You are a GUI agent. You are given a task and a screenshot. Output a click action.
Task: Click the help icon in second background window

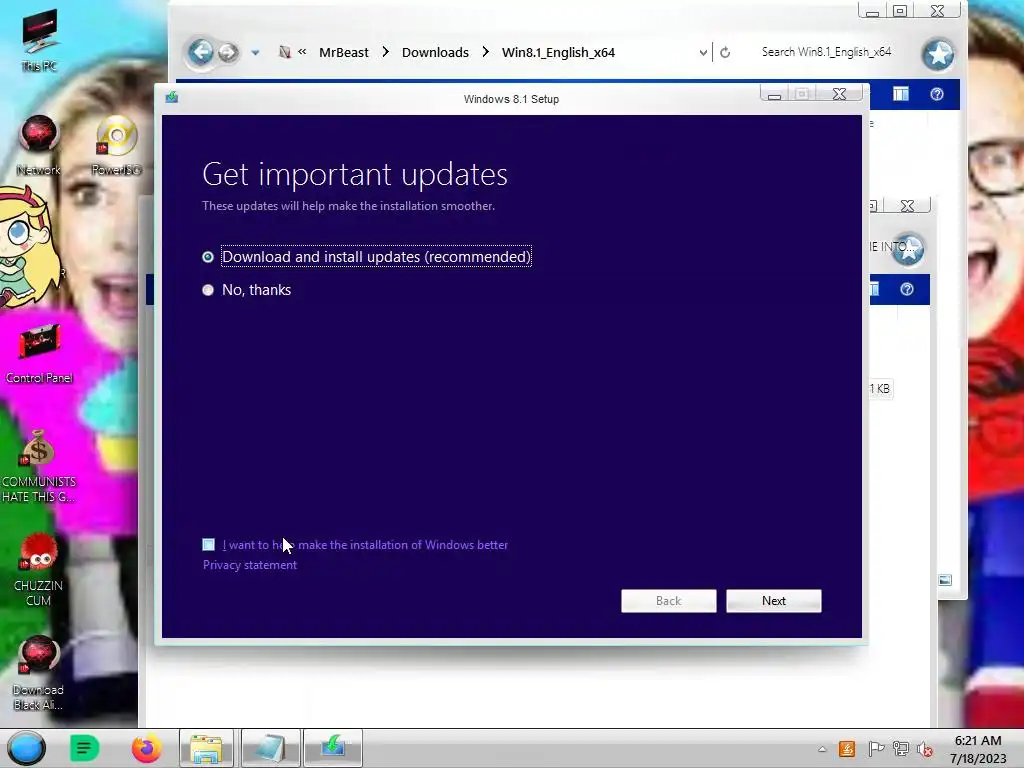tap(906, 289)
